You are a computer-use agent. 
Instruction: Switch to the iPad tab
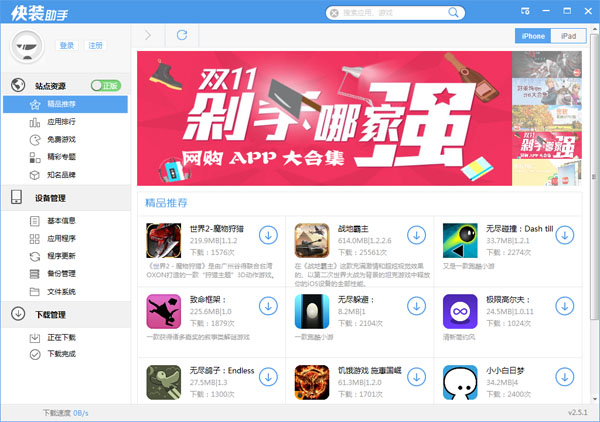tap(568, 36)
